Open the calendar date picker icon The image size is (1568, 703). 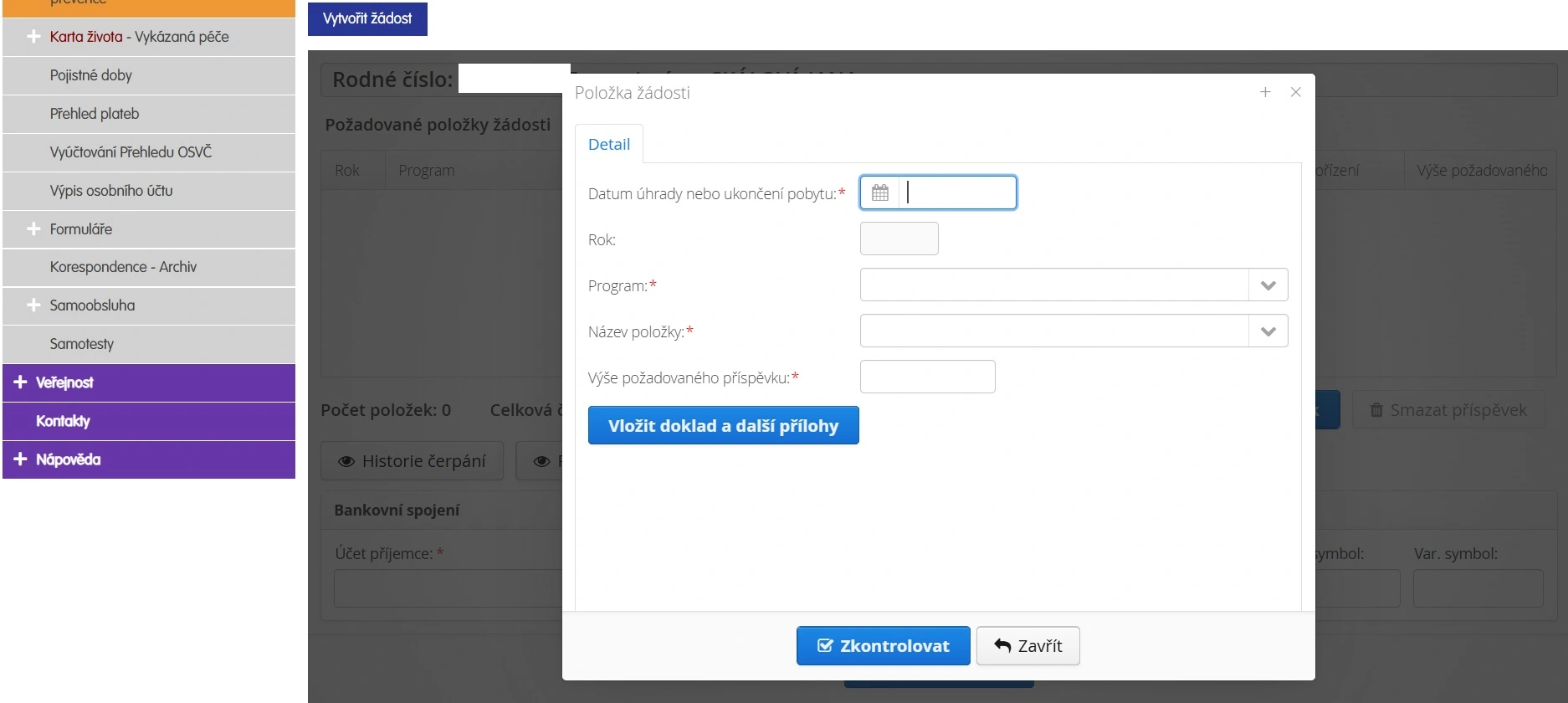pyautogui.click(x=879, y=192)
